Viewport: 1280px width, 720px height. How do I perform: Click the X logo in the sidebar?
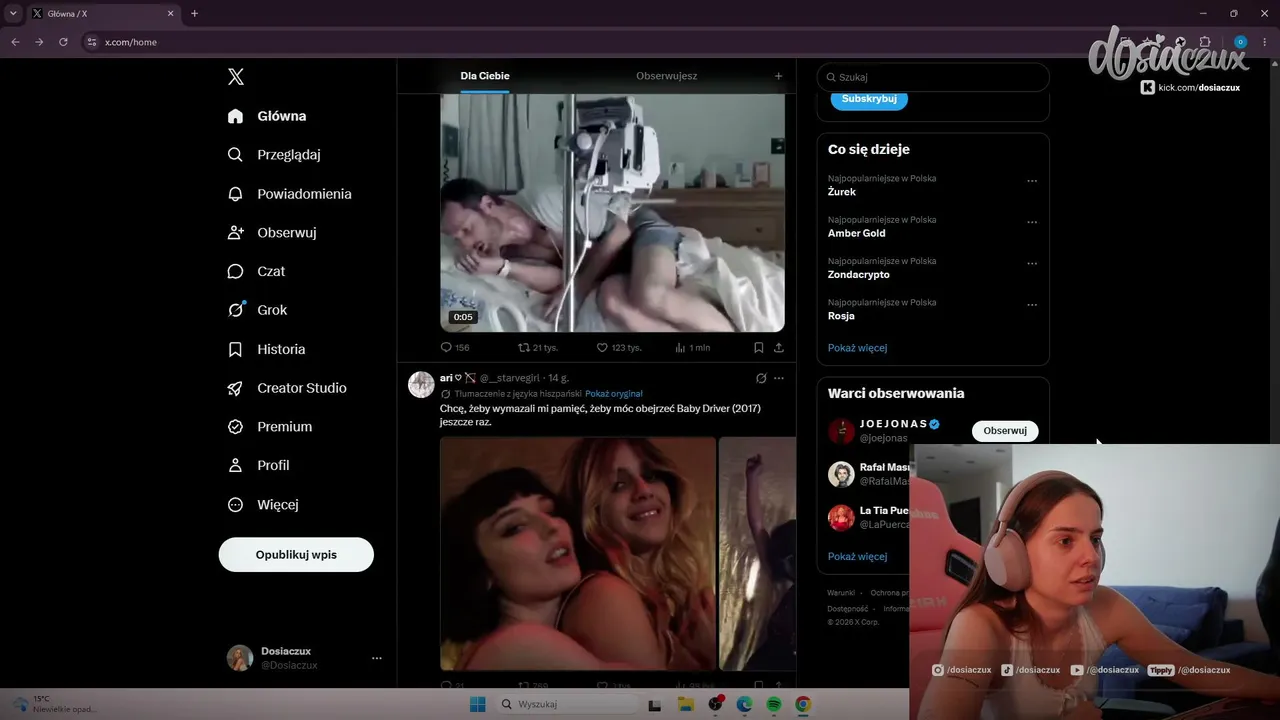236,77
